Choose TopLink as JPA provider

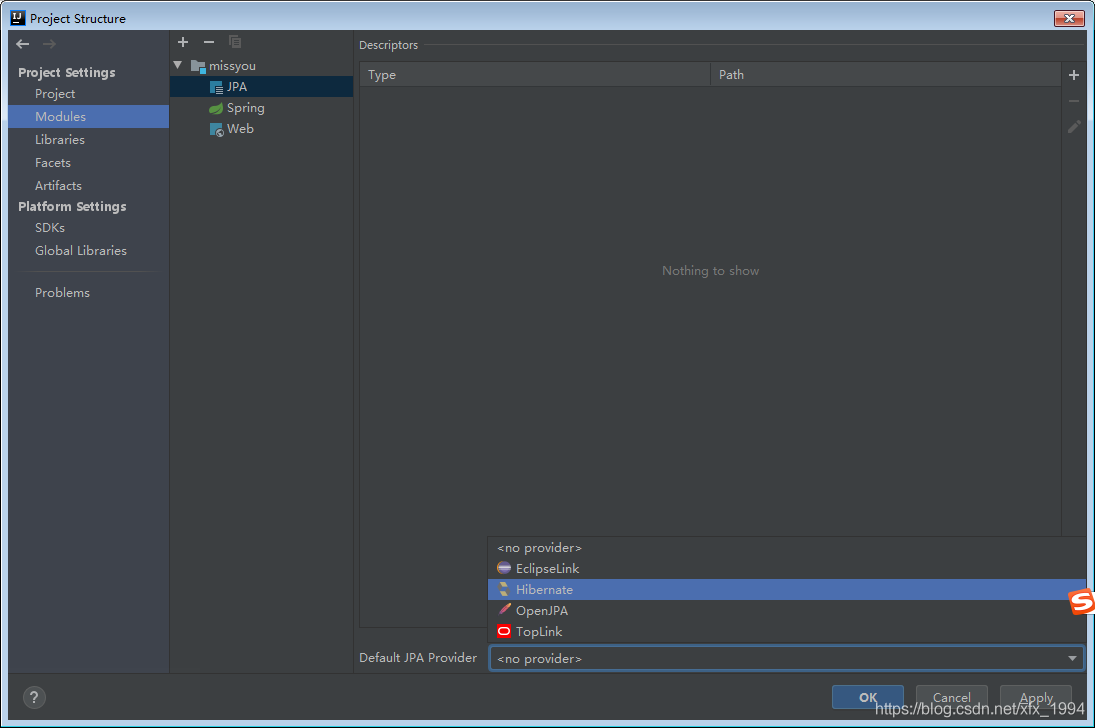(787, 632)
